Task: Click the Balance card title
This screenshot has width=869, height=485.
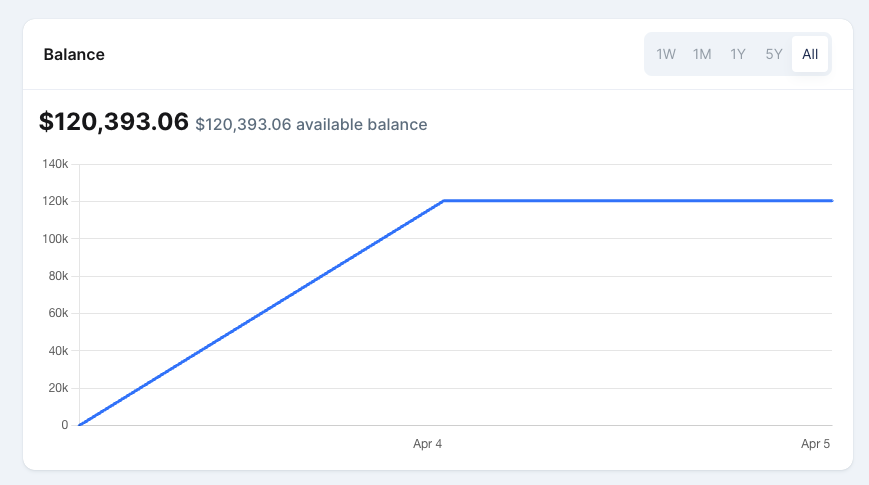Action: coord(74,54)
